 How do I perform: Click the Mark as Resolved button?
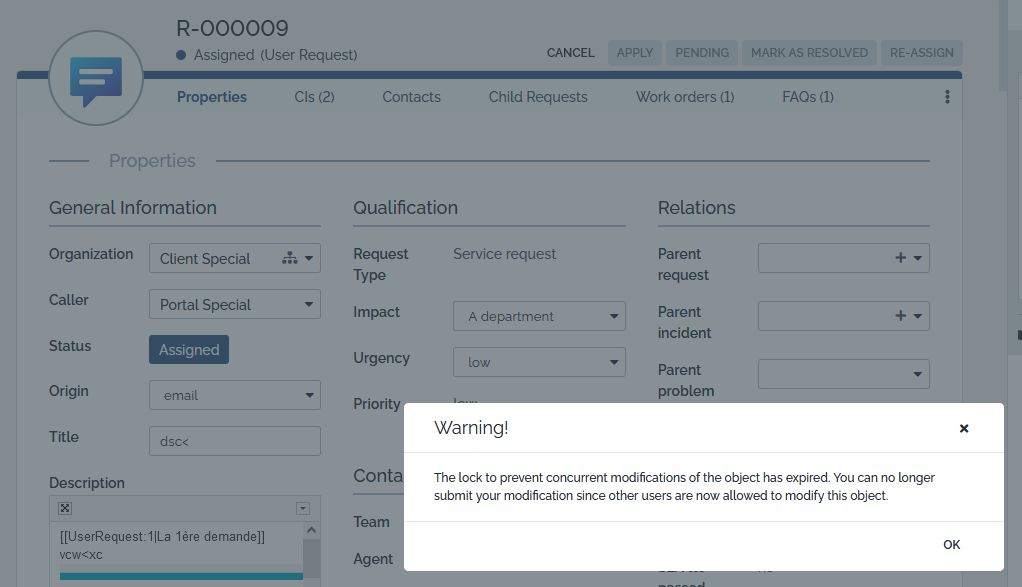click(809, 53)
